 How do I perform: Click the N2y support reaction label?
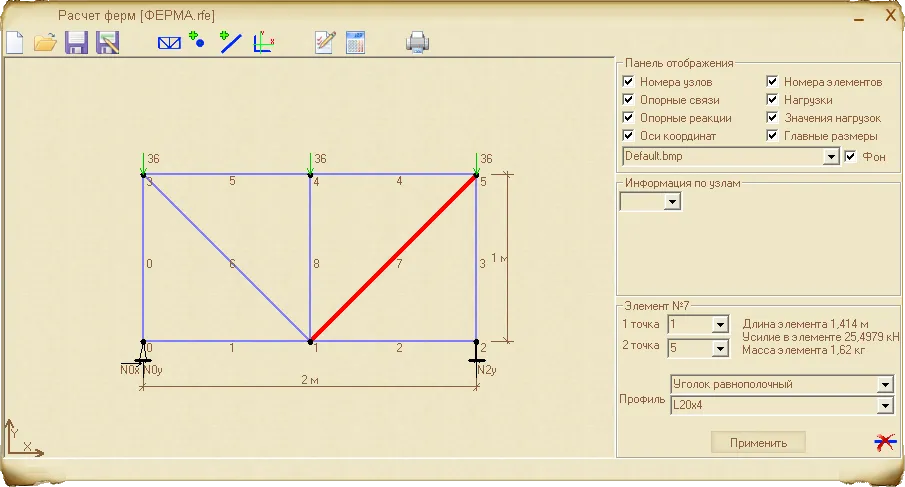[487, 370]
